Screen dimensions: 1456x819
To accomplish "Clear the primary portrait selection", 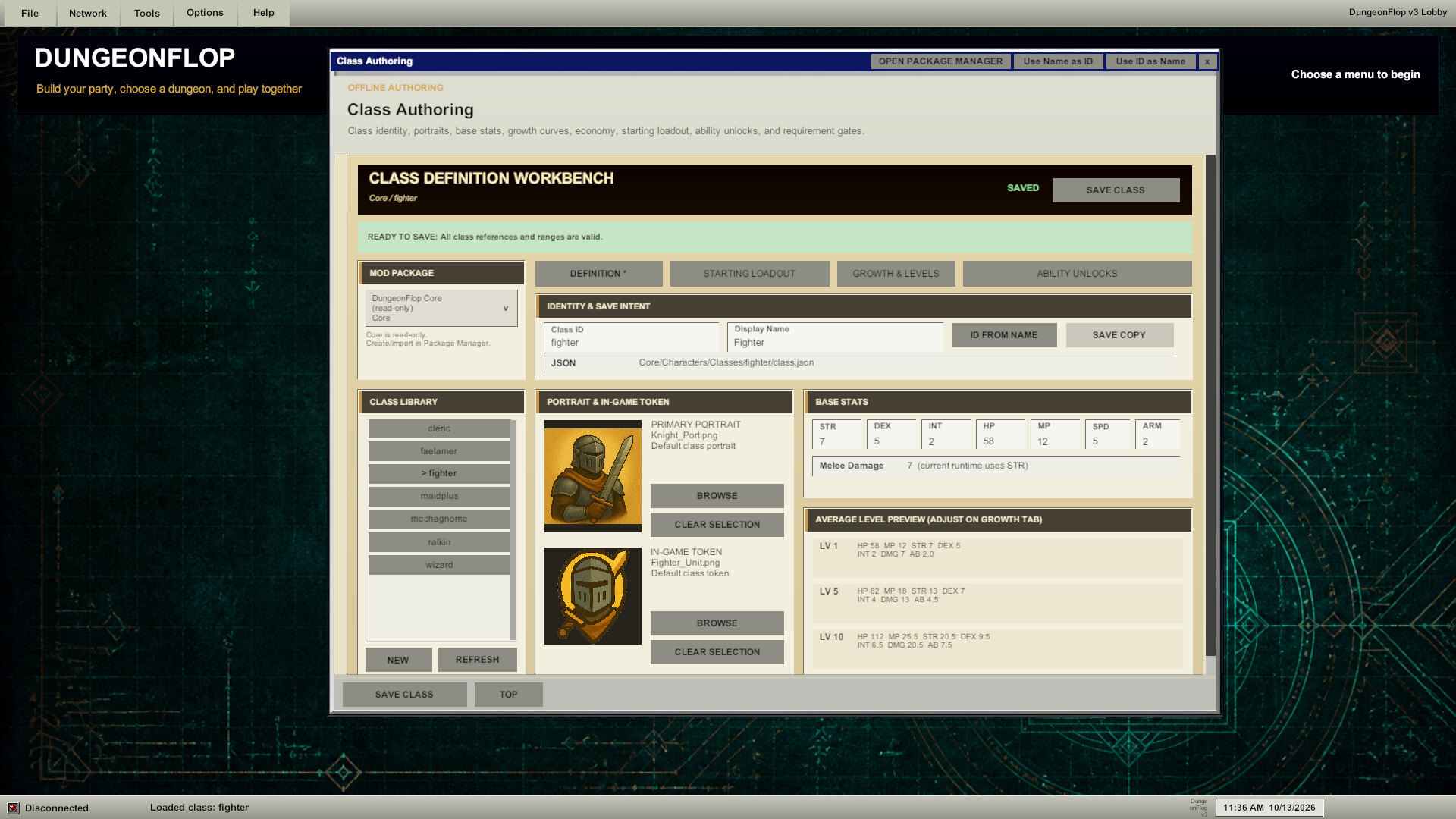I will (x=717, y=525).
